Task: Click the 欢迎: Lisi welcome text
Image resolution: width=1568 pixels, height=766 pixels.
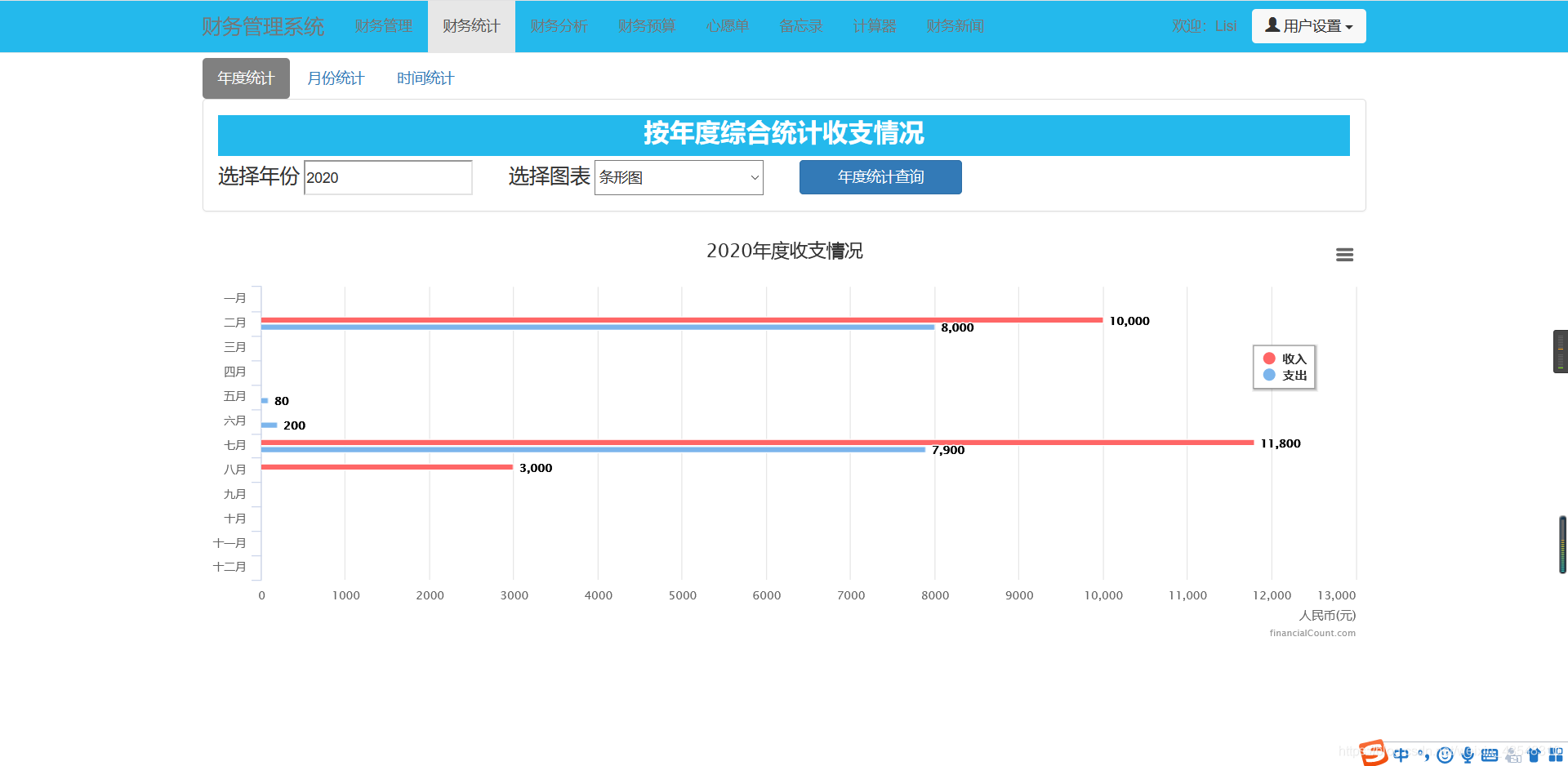Action: (x=1204, y=26)
